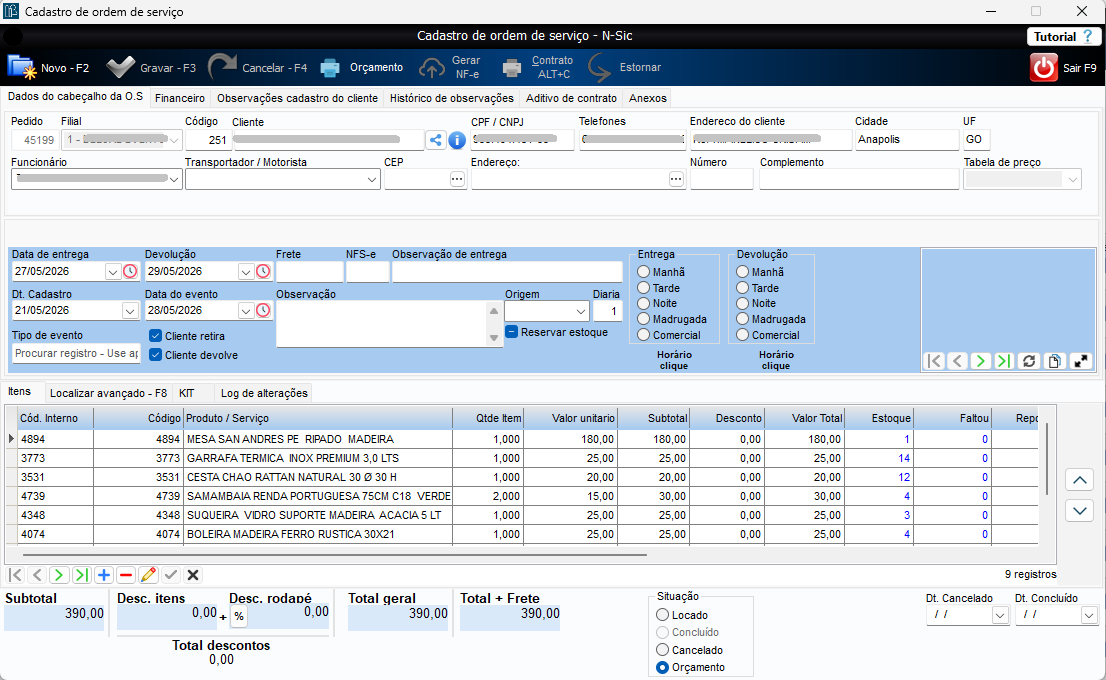Click the Observação de entrega field
The image size is (1106, 680).
click(507, 272)
